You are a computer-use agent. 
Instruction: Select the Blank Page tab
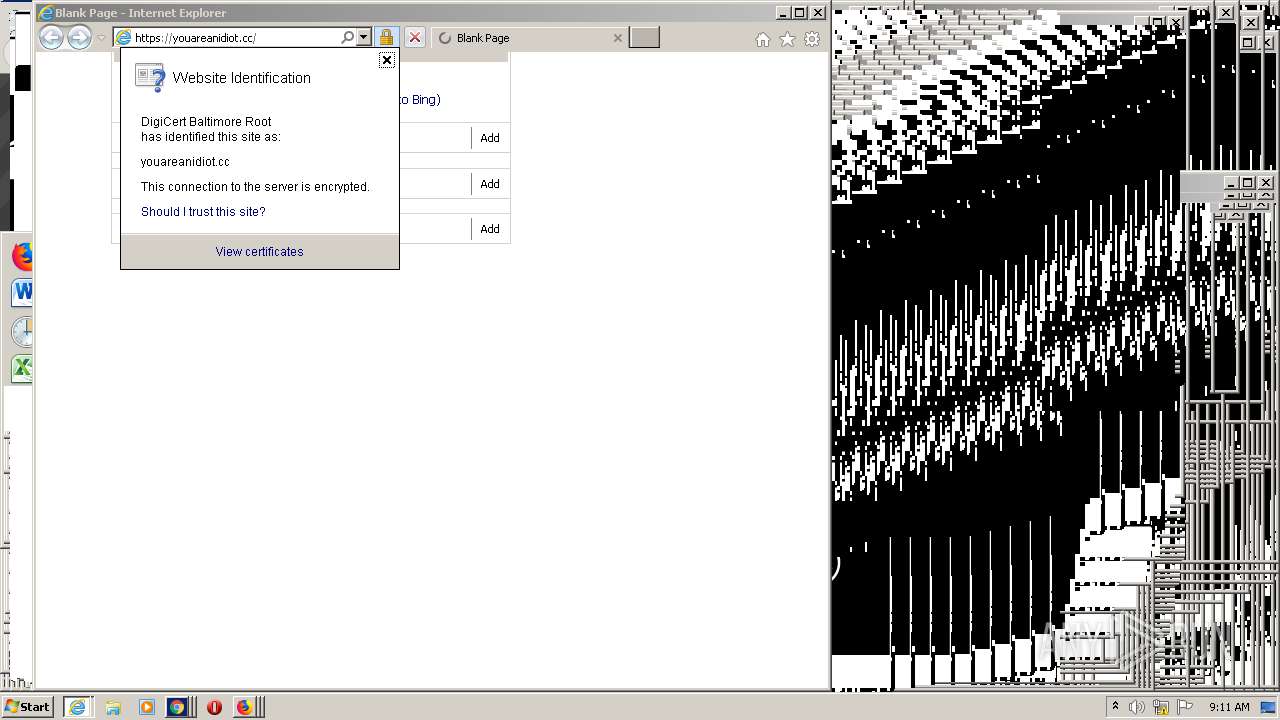[530, 38]
